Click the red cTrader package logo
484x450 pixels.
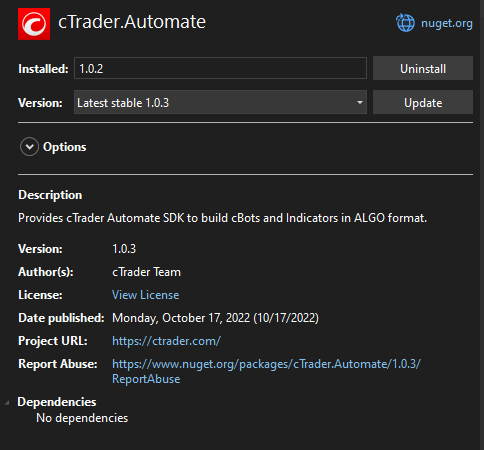pyautogui.click(x=34, y=24)
